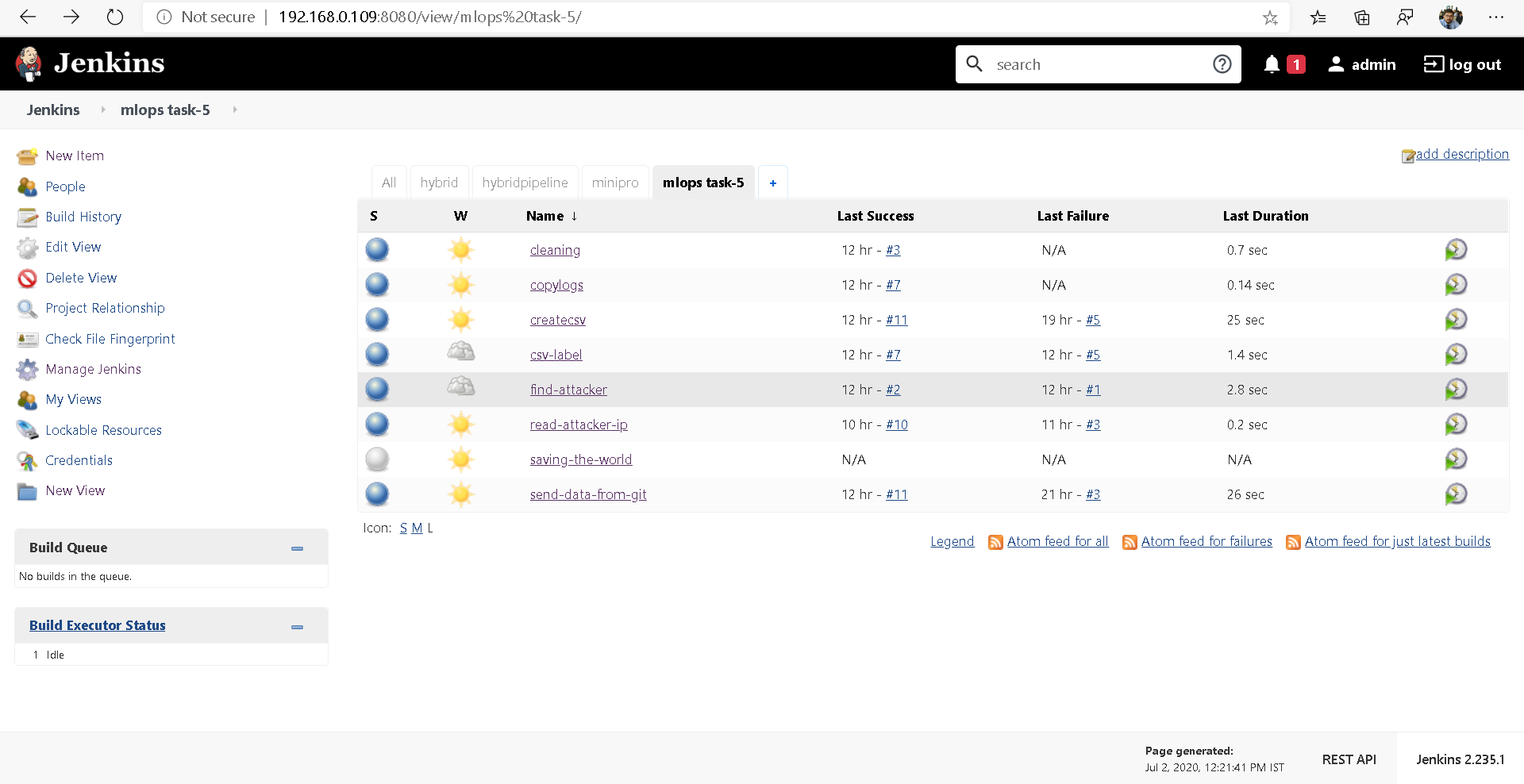Open read-attacker-ip last success build #10

(897, 425)
